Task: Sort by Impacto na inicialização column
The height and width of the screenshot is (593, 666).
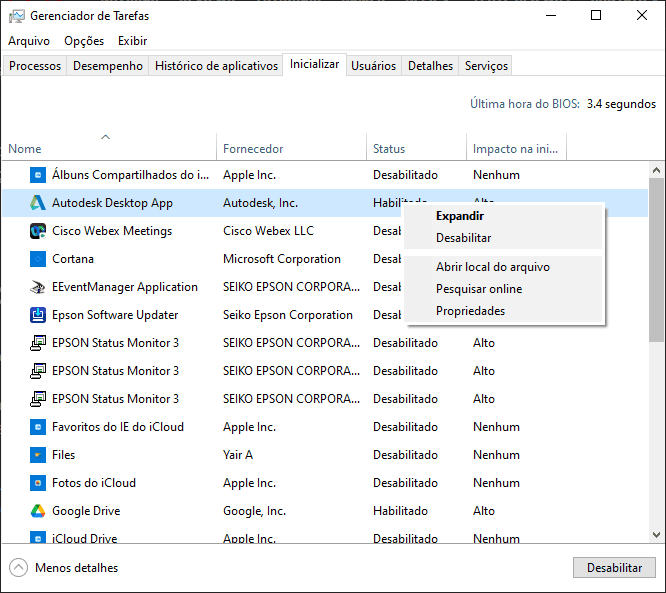Action: tap(516, 147)
